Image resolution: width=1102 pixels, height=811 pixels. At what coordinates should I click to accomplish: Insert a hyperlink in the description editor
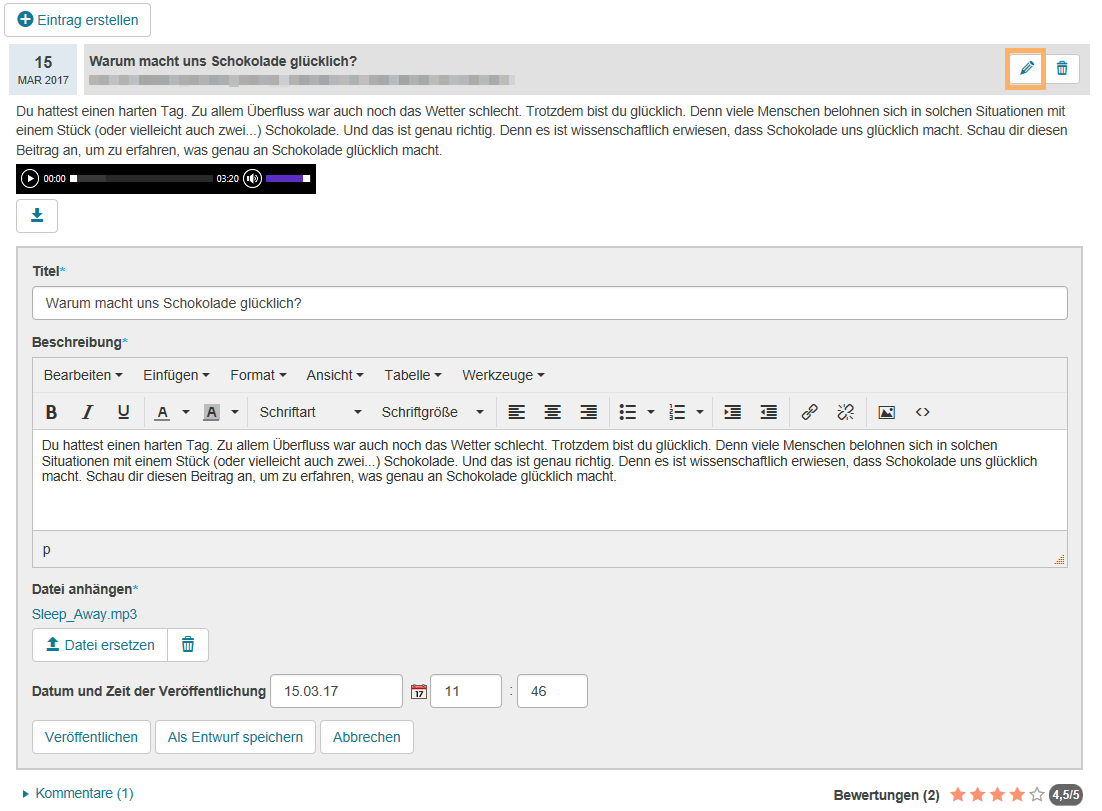coord(808,411)
